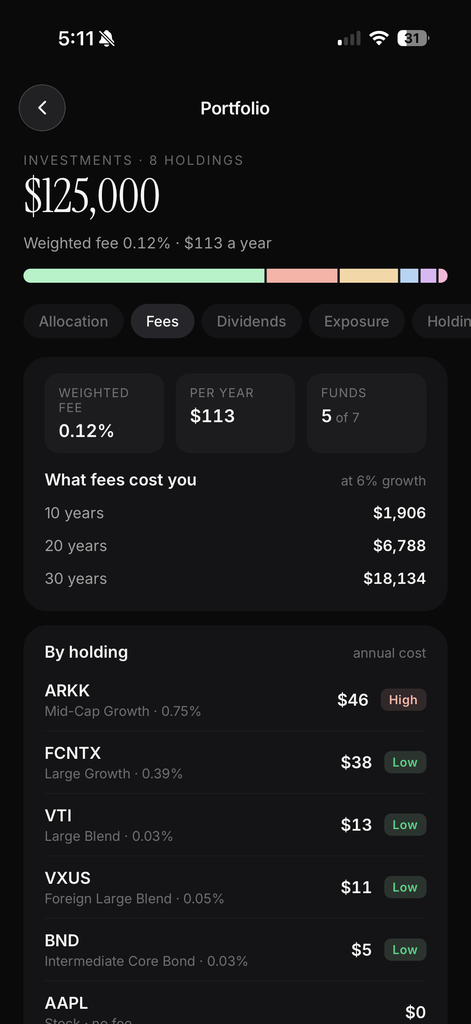Tap the silent mode bell icon
Image resolution: width=471 pixels, height=1024 pixels.
coord(106,39)
